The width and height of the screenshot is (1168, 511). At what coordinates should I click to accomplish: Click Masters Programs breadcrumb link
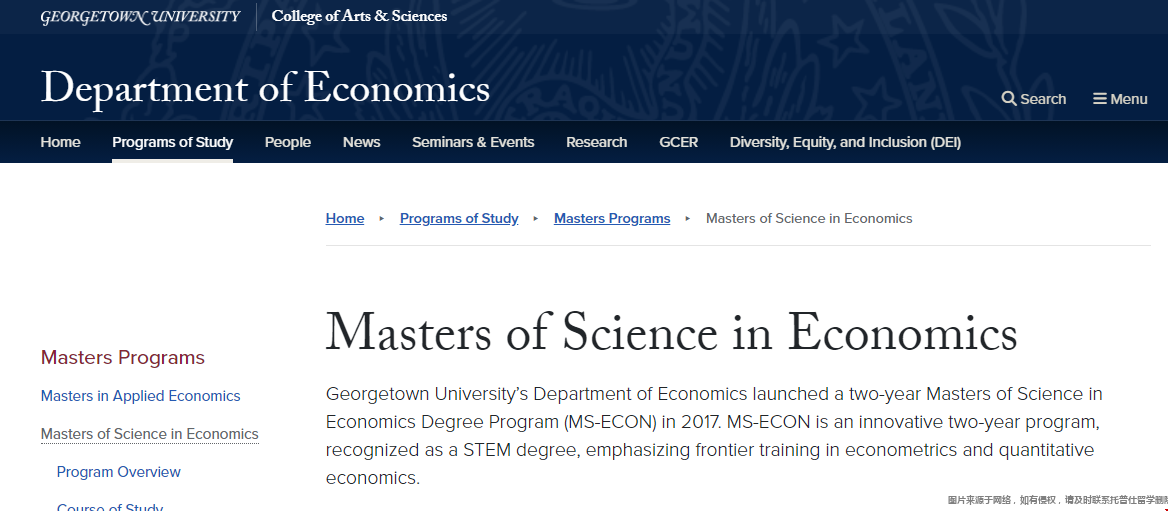[612, 218]
